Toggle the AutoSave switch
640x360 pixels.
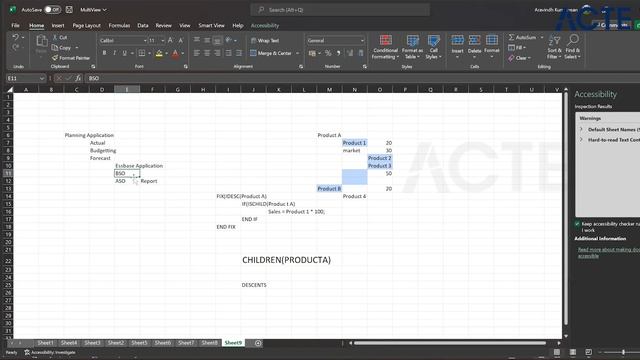click(x=52, y=9)
